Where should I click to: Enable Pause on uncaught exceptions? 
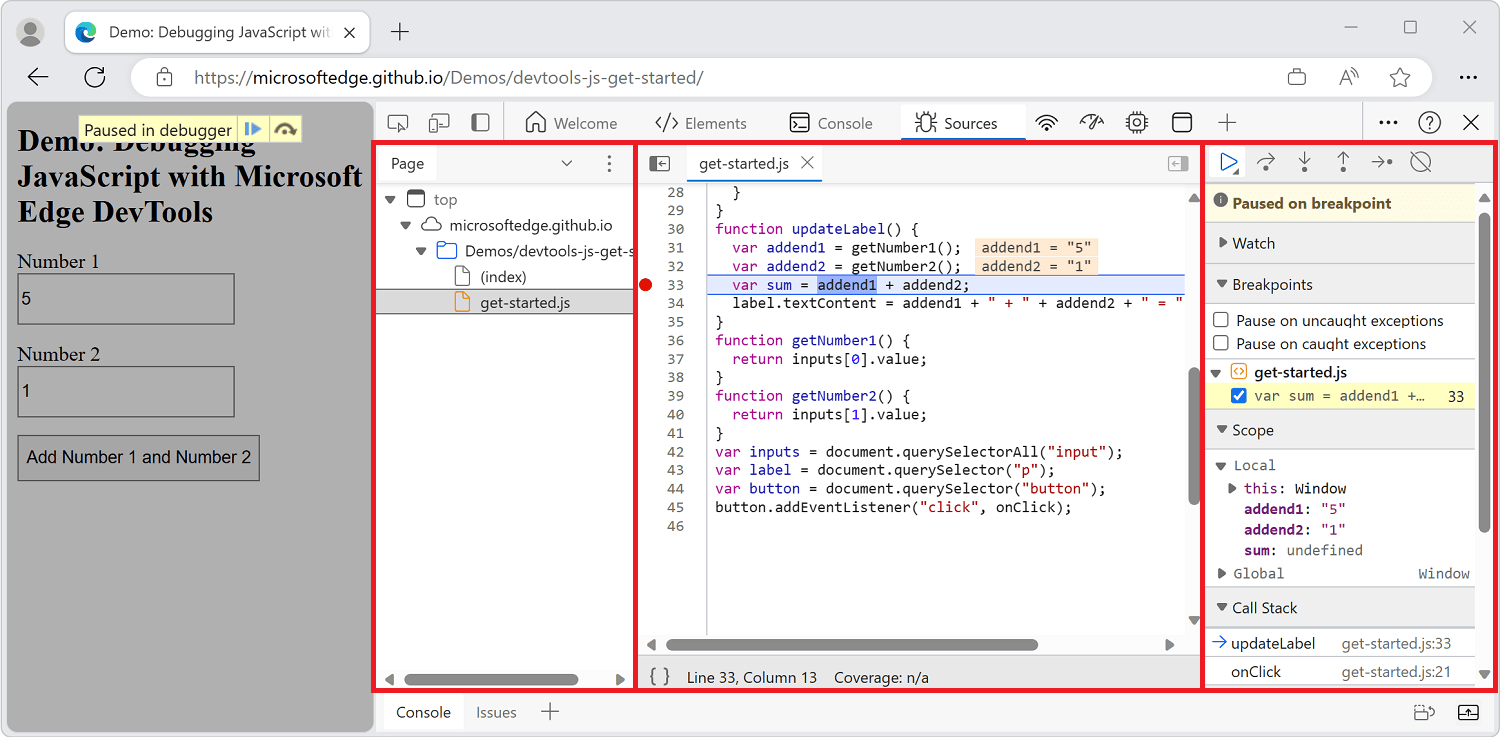coord(1221,320)
